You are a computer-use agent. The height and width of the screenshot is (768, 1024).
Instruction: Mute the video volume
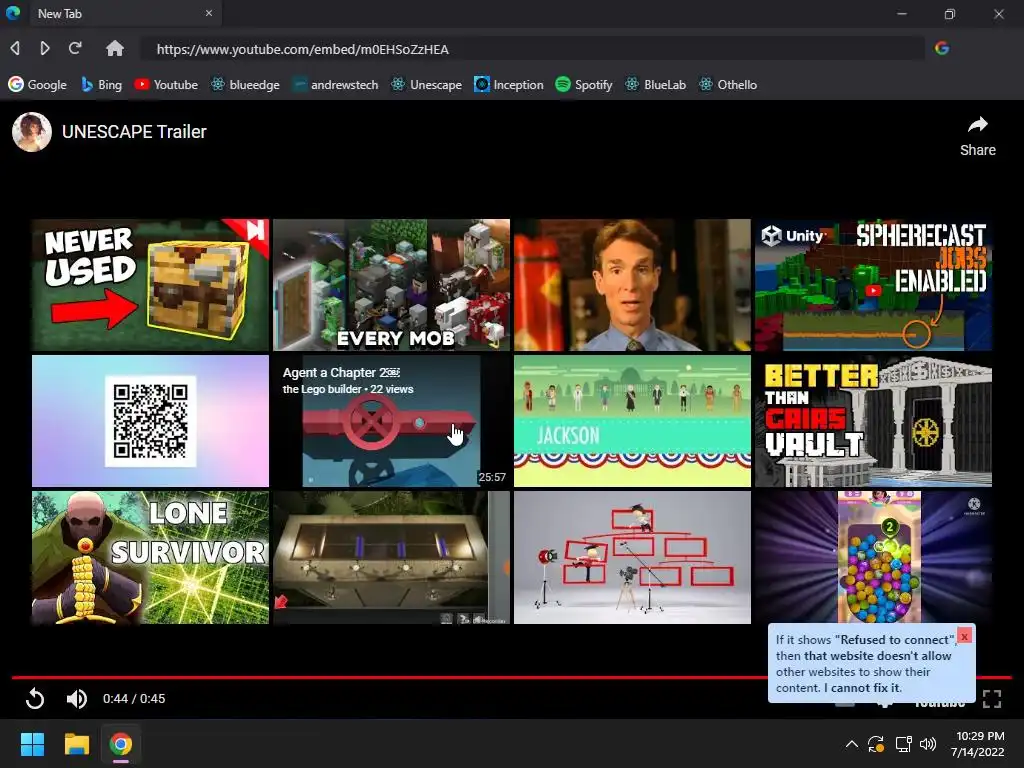pyautogui.click(x=76, y=699)
